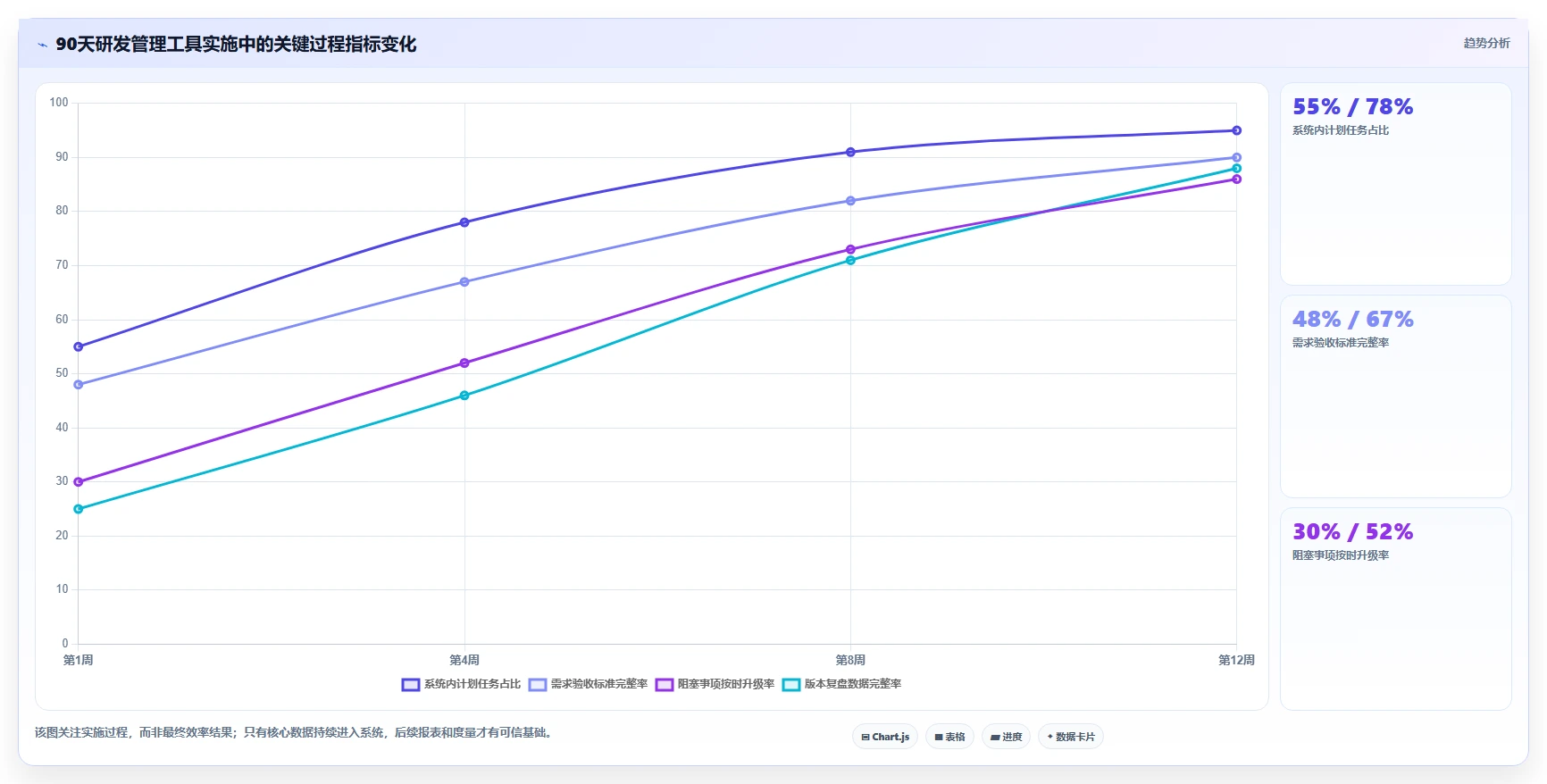1547x784 pixels.
Task: Click the 数据卡片 tag chip
Action: (x=1071, y=737)
